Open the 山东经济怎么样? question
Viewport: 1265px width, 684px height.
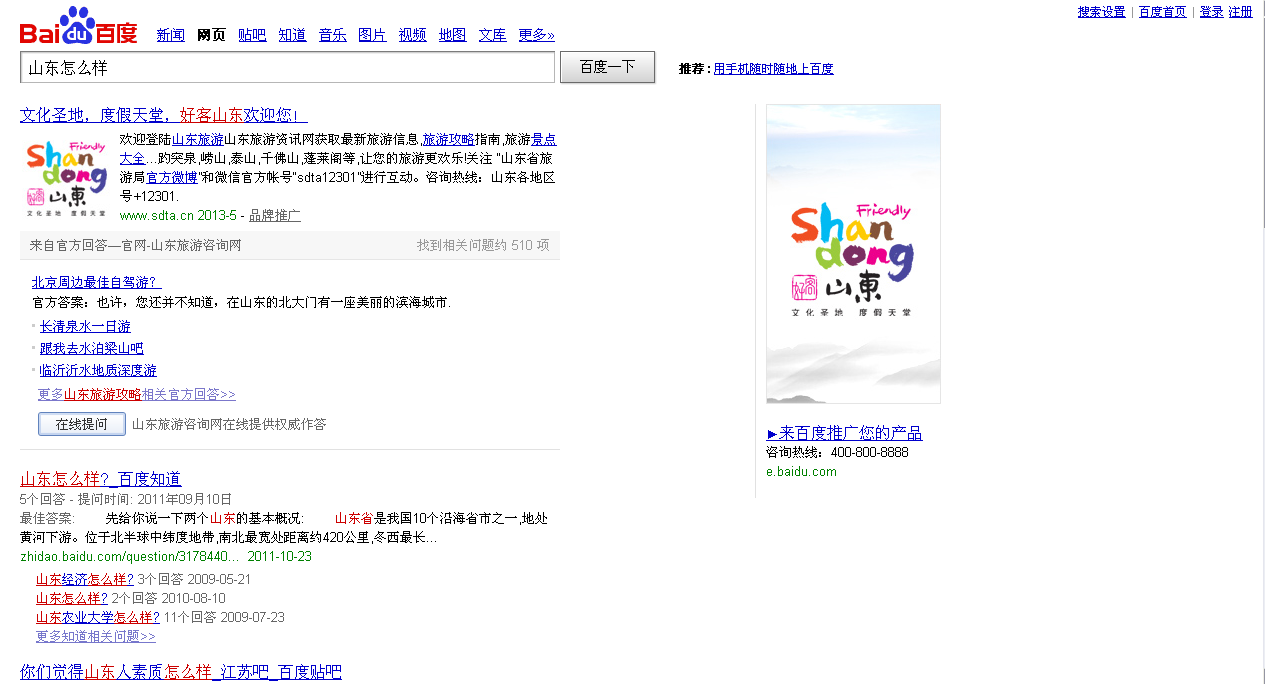coord(85,580)
